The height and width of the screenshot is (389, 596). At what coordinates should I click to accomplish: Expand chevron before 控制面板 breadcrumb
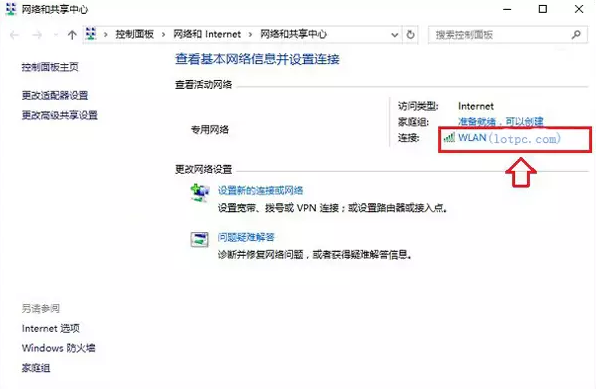click(106, 35)
